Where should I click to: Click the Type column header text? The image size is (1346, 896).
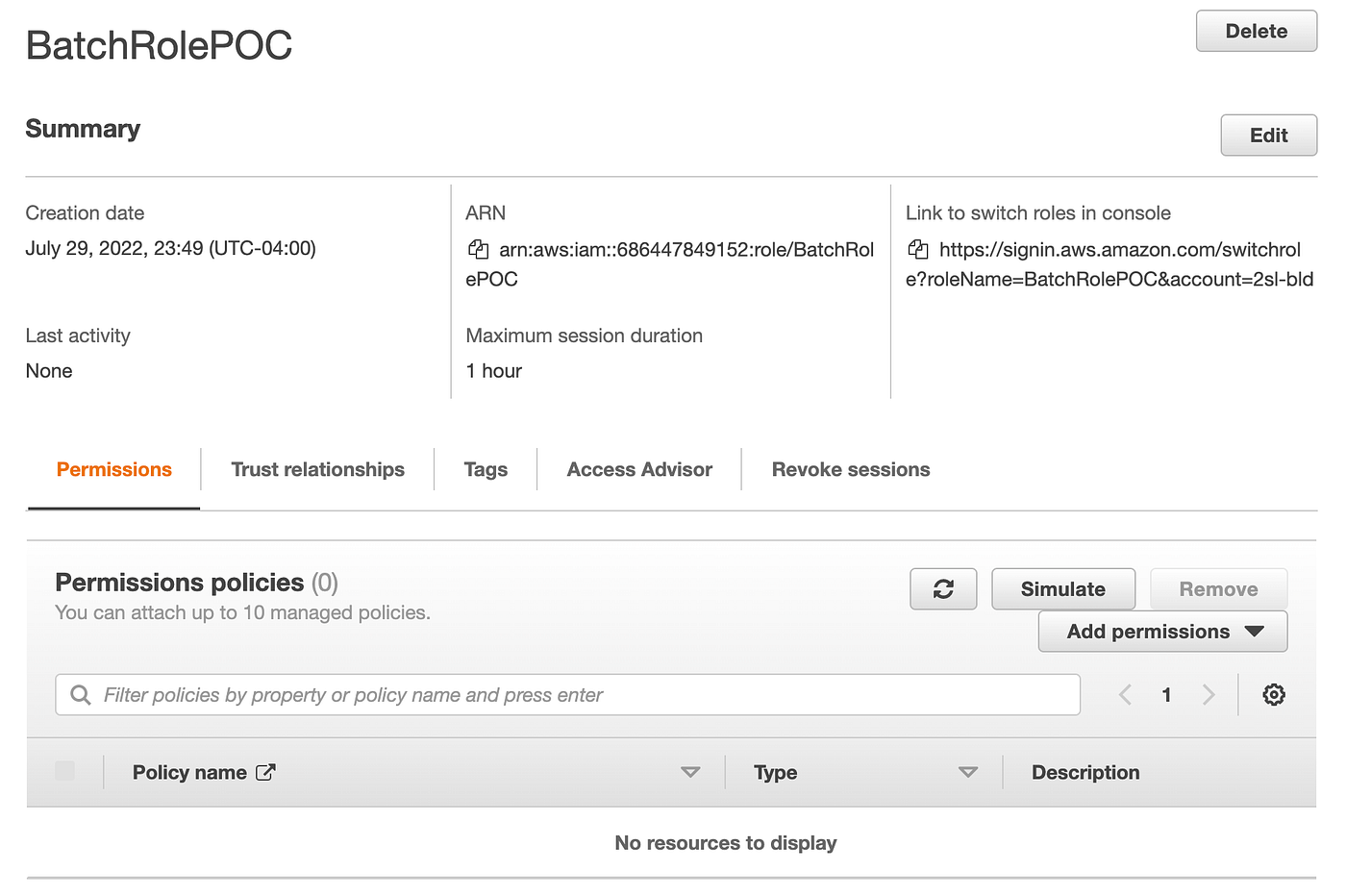click(x=776, y=772)
